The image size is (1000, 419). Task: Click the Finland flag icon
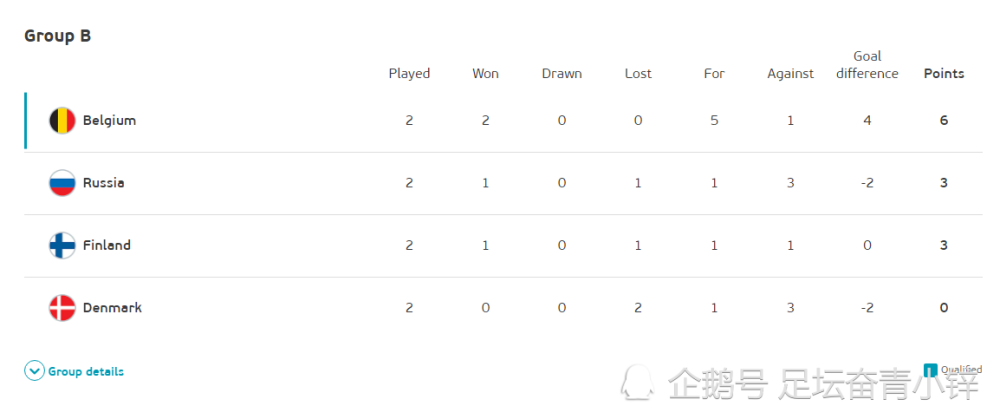[62, 246]
